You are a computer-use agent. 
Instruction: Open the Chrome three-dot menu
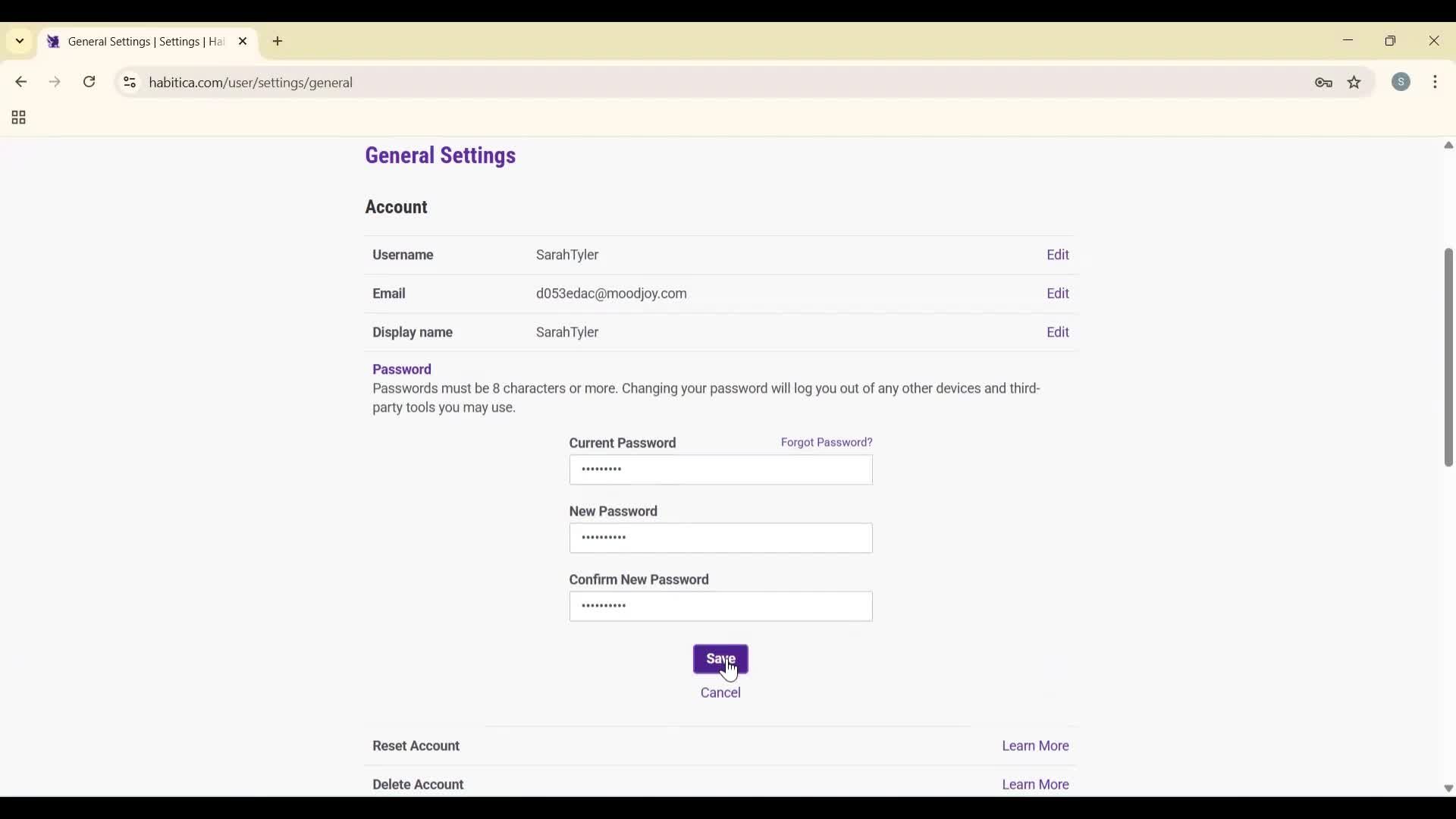click(1437, 82)
